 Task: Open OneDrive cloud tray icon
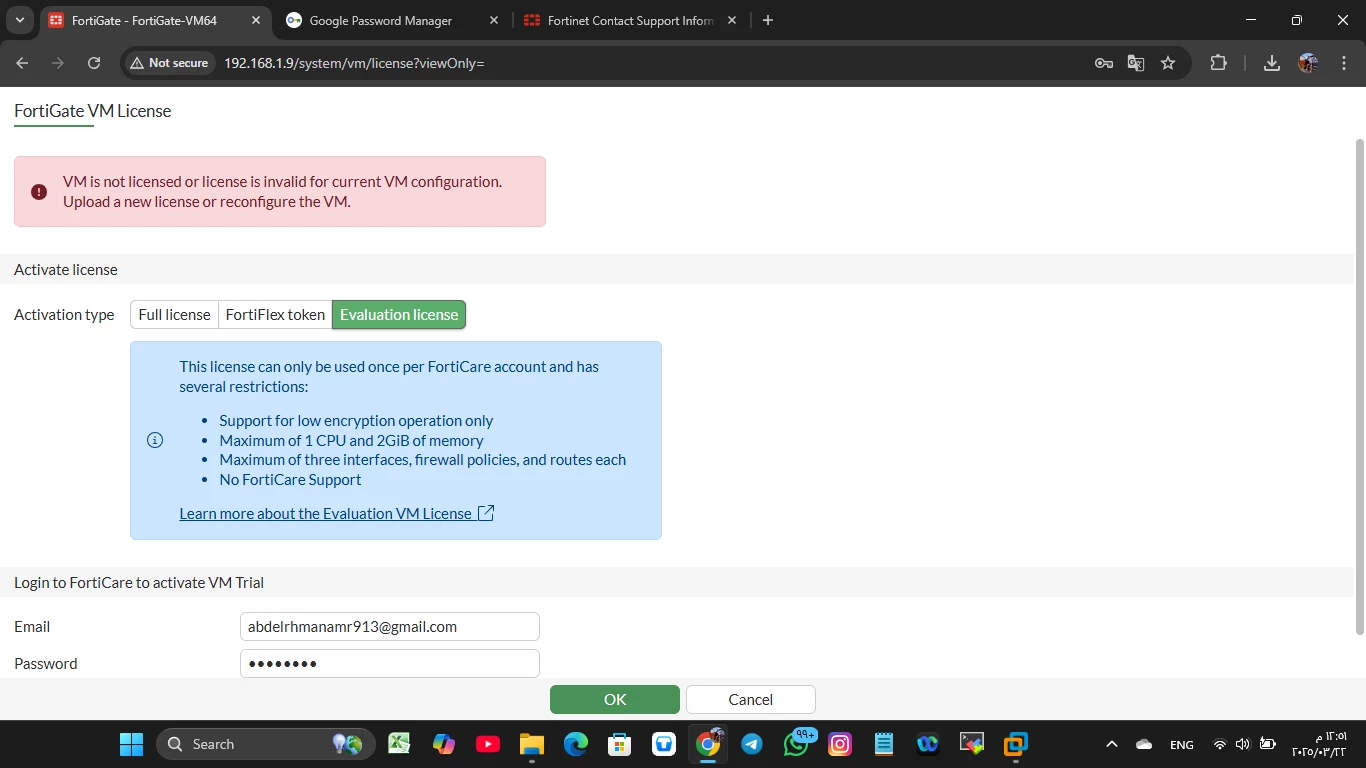coord(1145,744)
